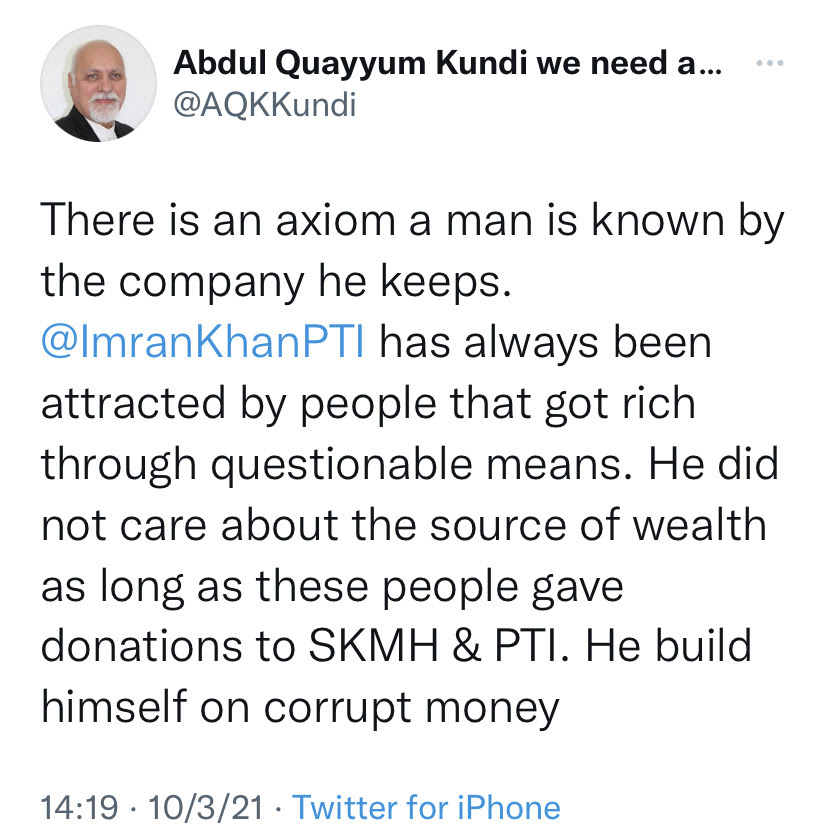Click the words 'has always been'

pos(545,343)
